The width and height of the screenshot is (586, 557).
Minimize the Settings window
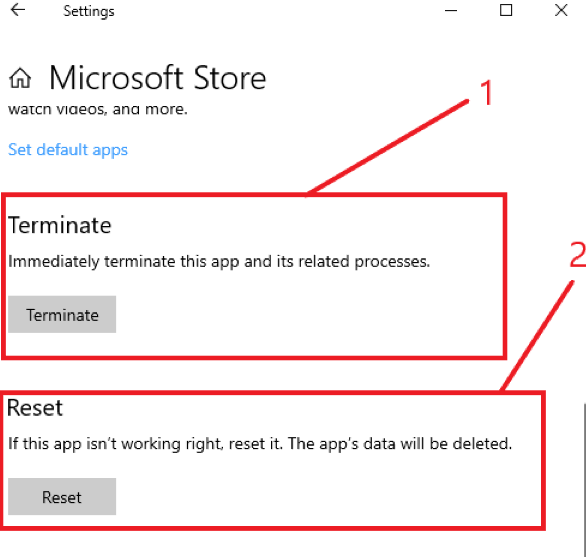click(x=451, y=10)
